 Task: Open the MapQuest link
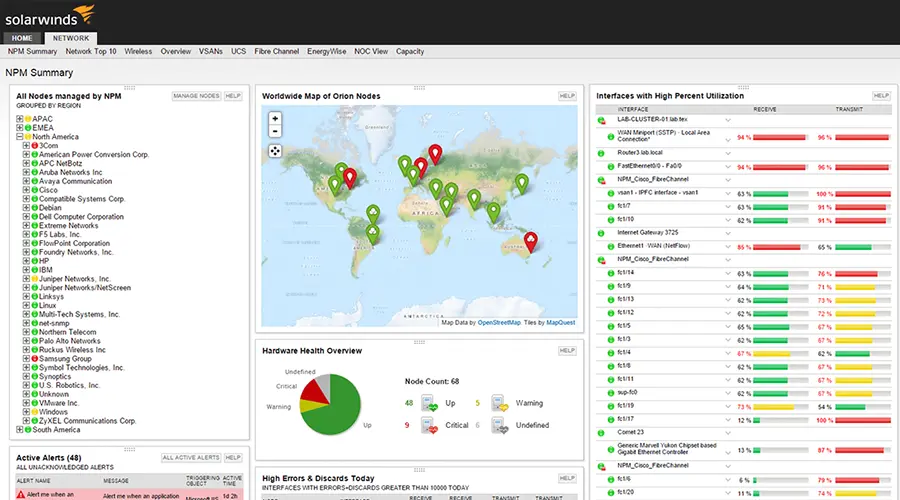(x=561, y=323)
